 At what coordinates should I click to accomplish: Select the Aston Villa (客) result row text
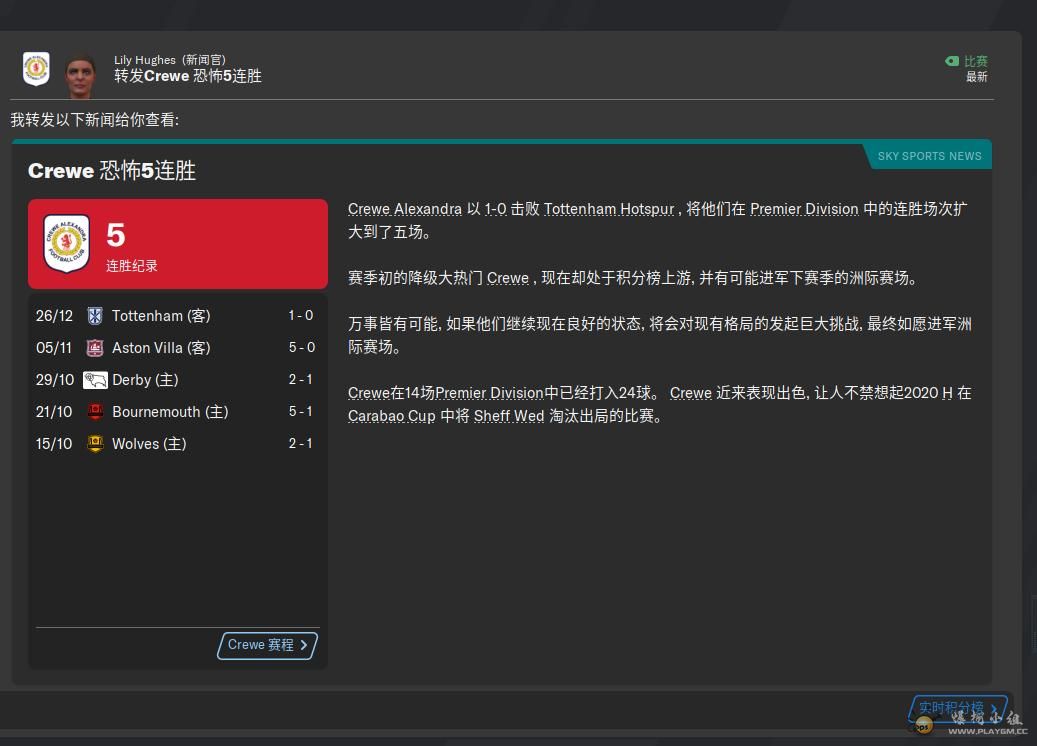click(x=161, y=348)
